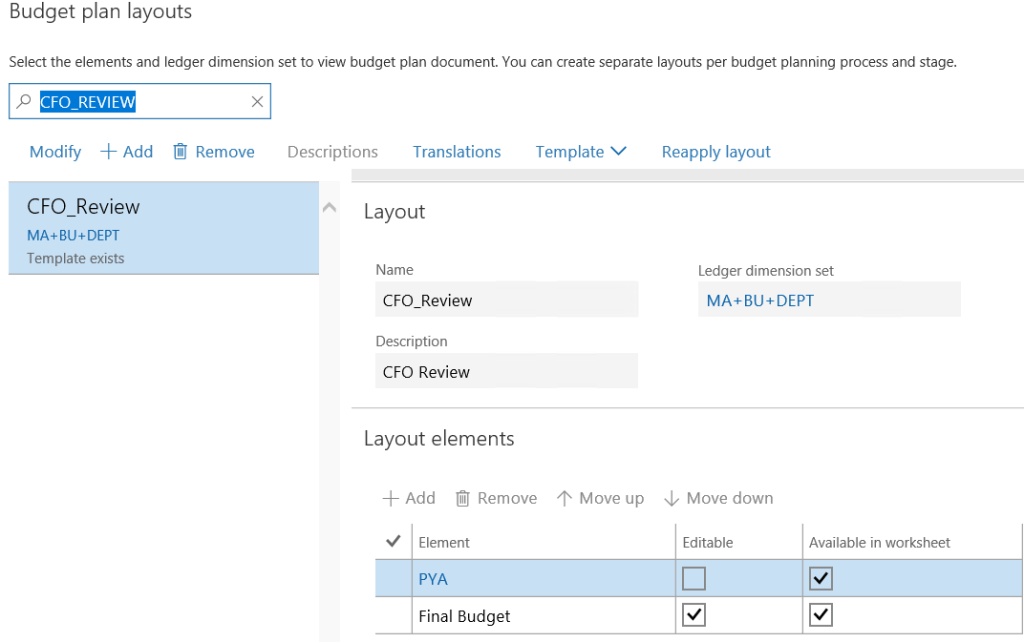Viewport: 1024px width, 642px height.
Task: Click the search magnifier icon
Action: click(22, 101)
